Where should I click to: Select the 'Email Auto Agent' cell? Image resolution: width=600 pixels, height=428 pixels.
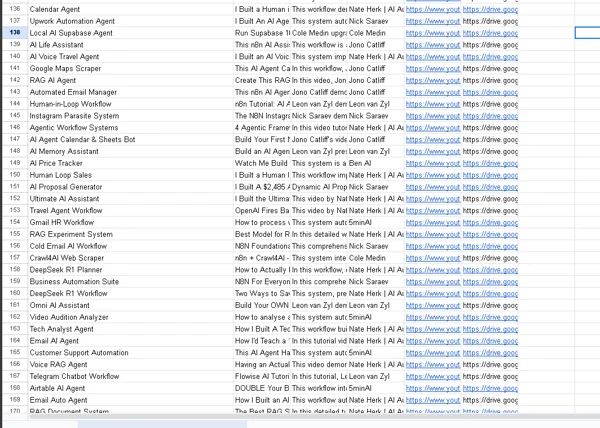pos(131,400)
